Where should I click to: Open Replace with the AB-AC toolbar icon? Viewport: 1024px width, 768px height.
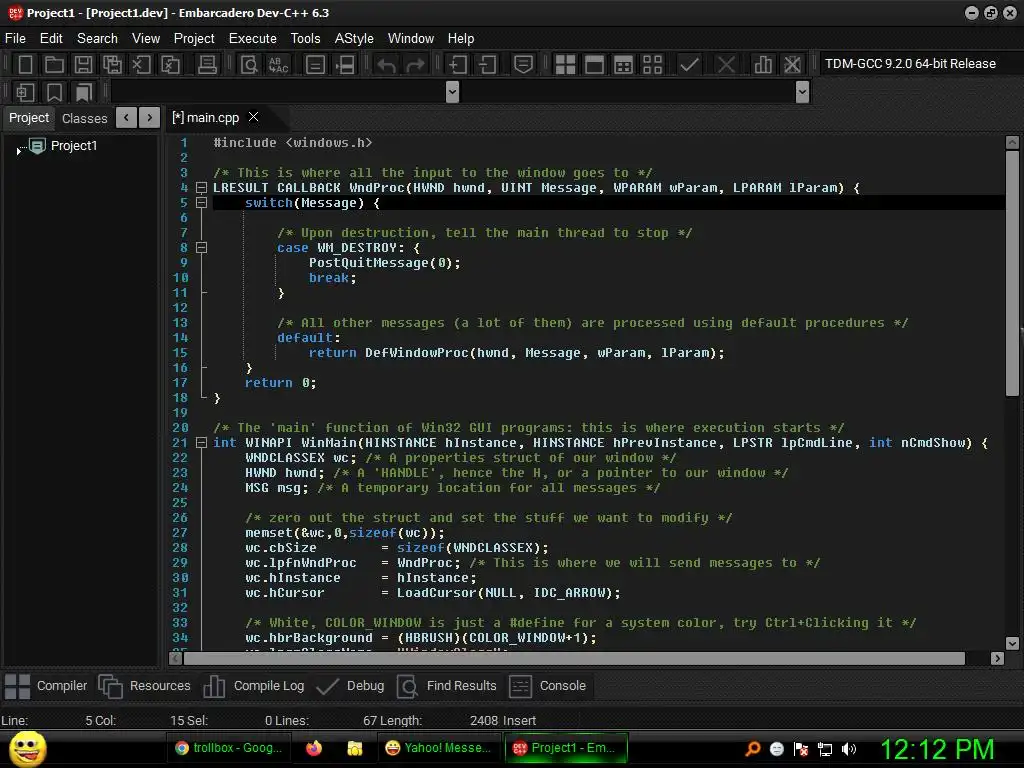(x=278, y=64)
